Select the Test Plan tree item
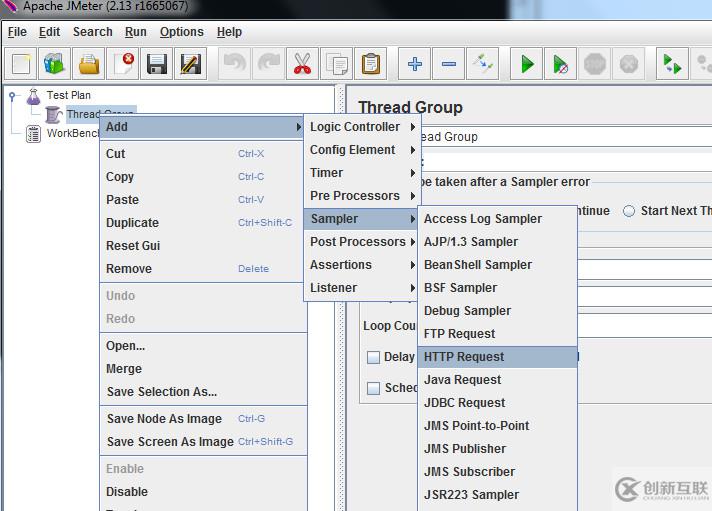This screenshot has width=712, height=511. [69, 95]
